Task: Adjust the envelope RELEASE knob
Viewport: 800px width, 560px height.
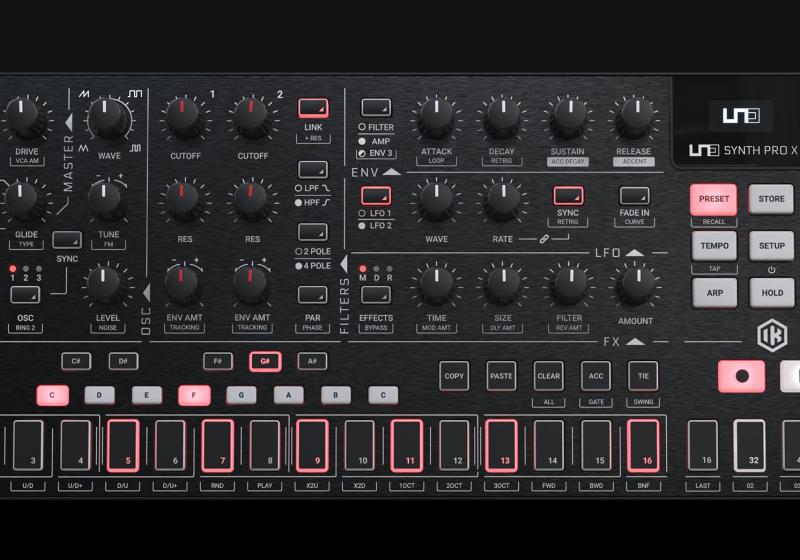Action: [x=636, y=118]
